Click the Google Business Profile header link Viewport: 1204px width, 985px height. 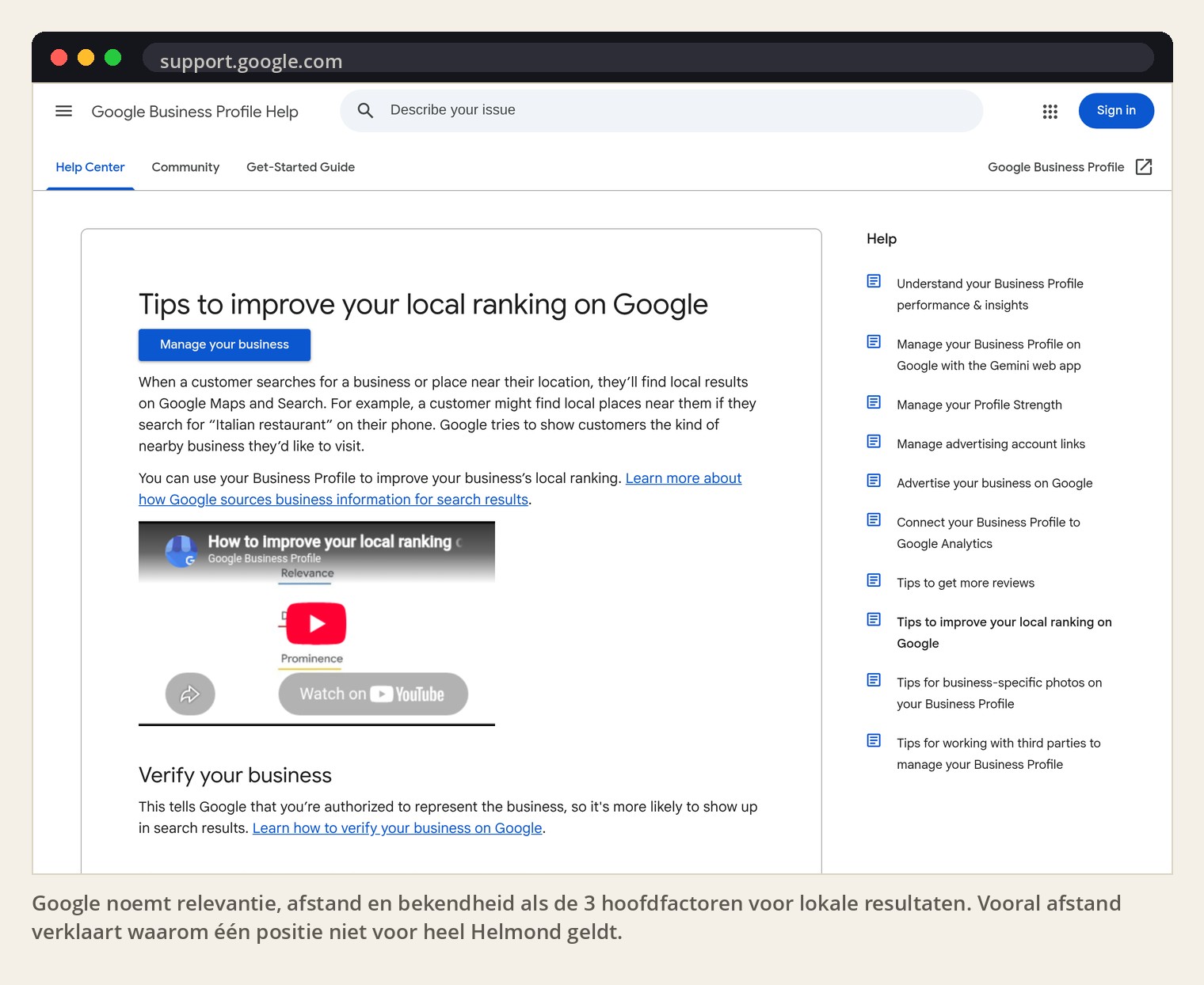1056,167
